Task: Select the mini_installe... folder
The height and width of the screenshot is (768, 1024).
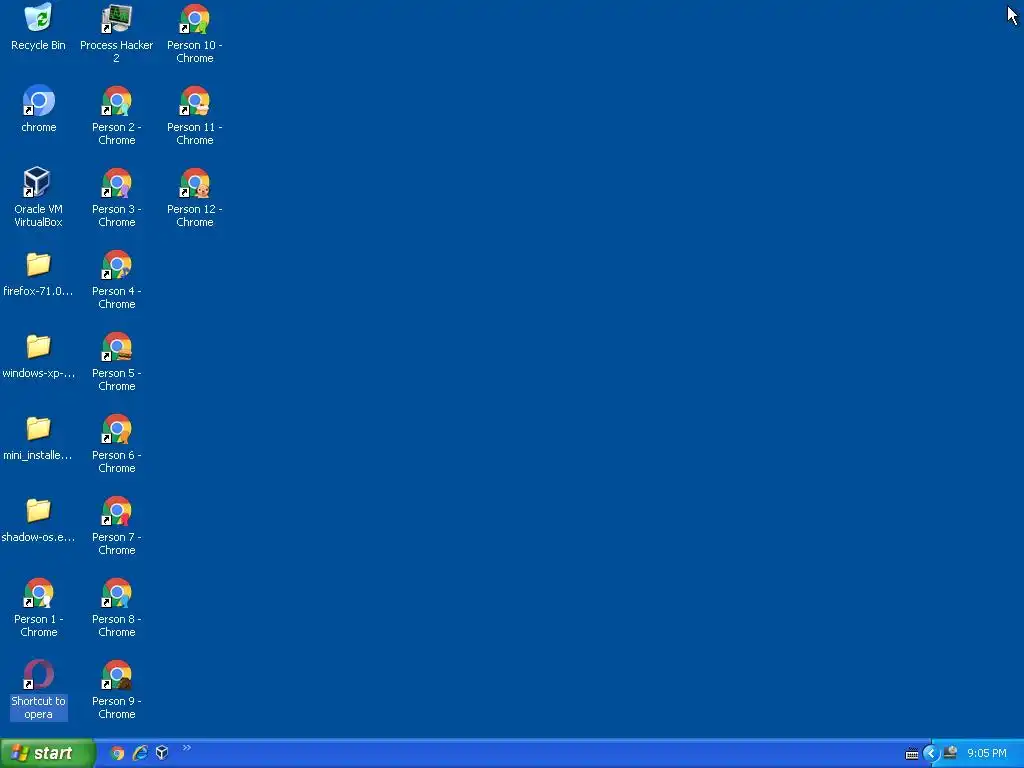Action: [x=39, y=438]
